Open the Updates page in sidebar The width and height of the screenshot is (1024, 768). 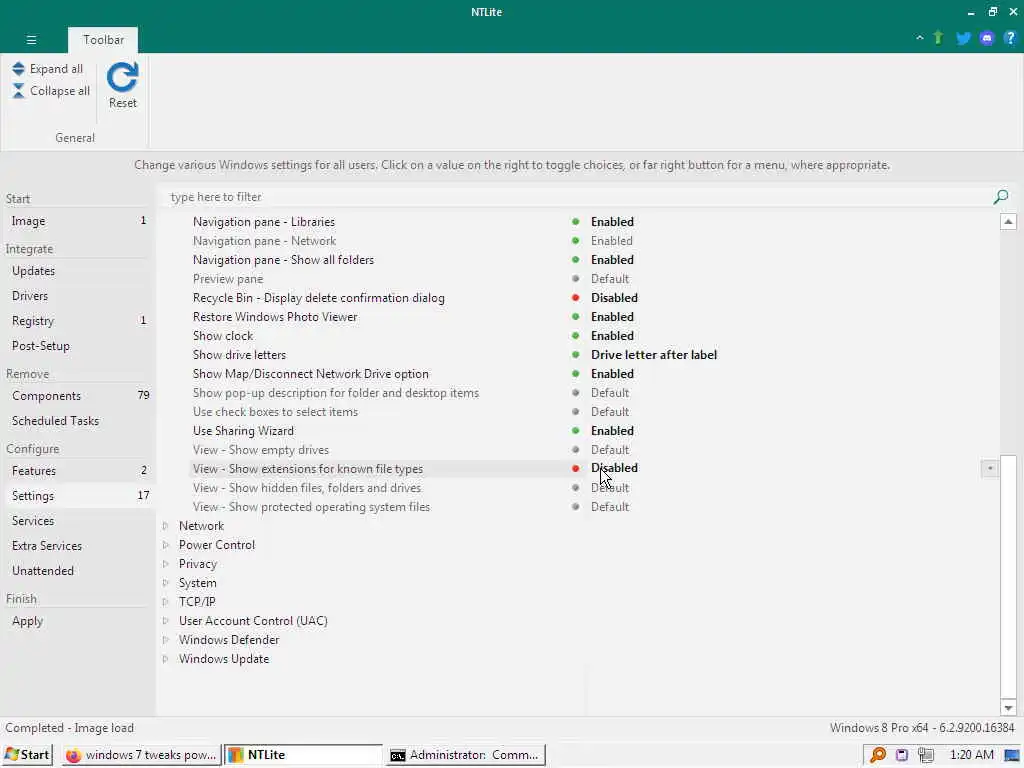click(77, 271)
